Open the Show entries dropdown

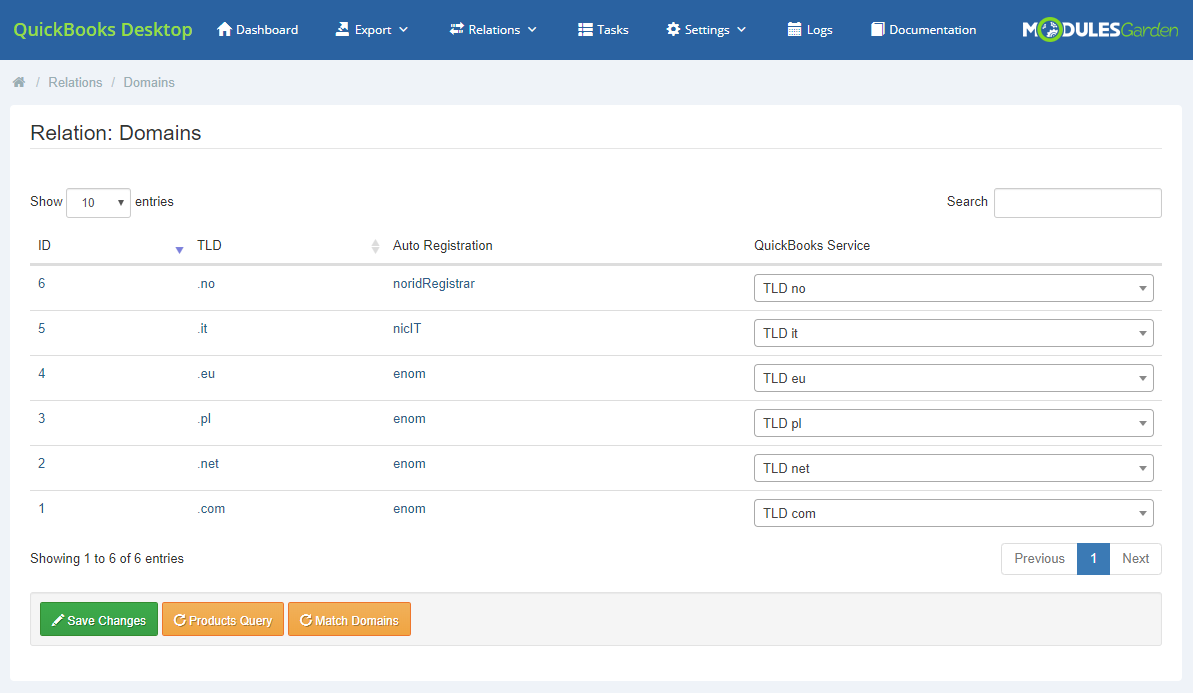click(x=97, y=202)
